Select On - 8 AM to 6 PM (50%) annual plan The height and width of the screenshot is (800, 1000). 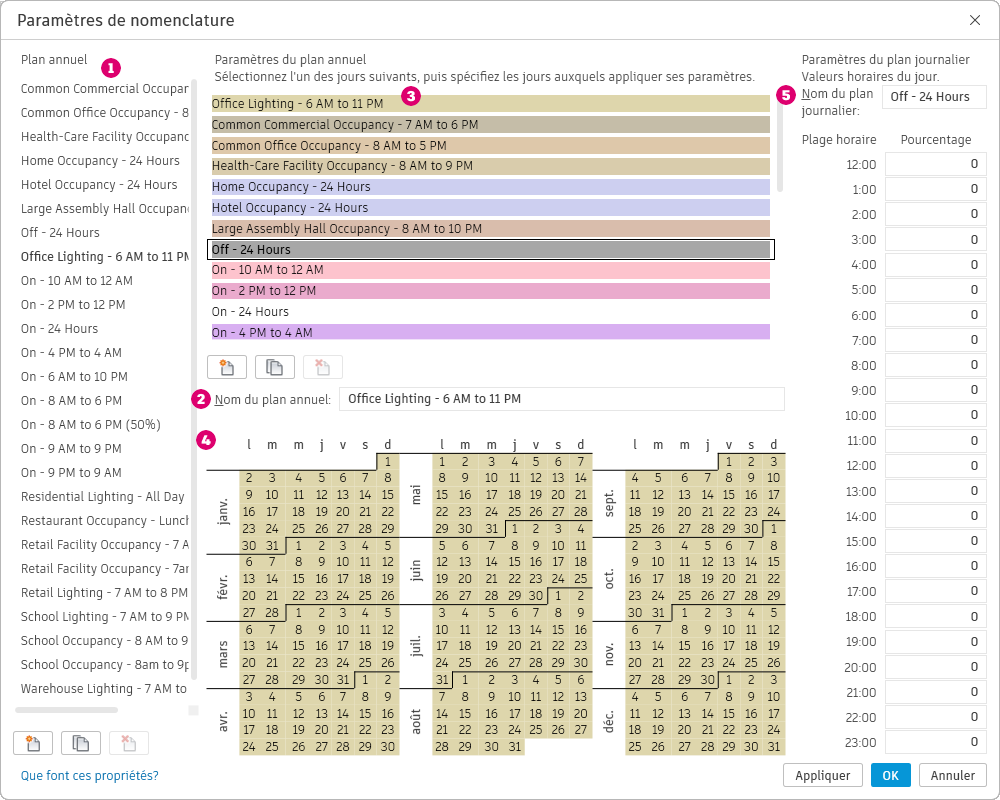point(91,425)
